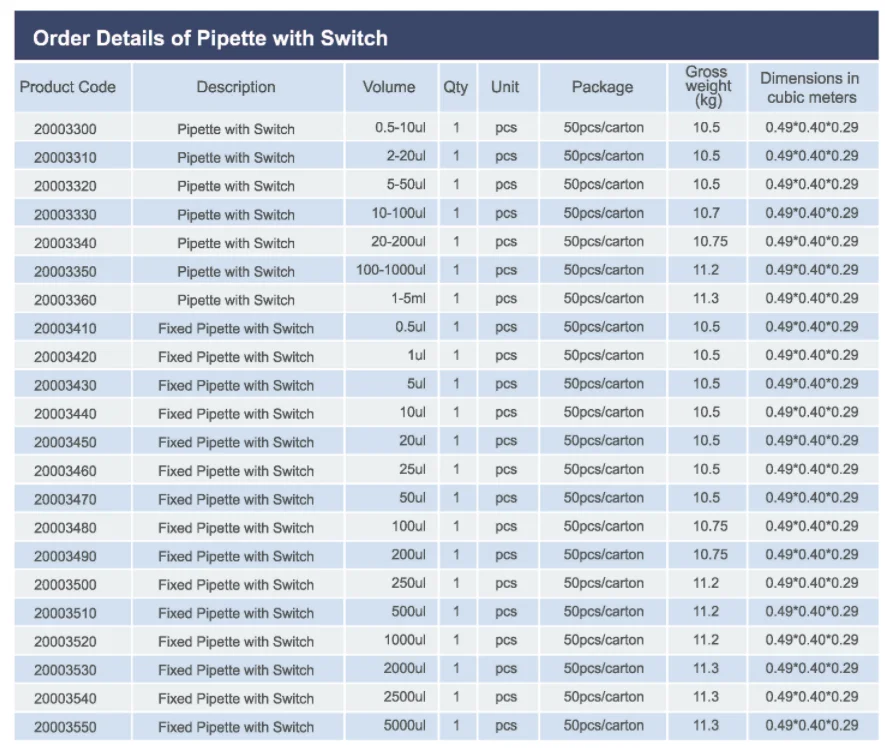The image size is (885, 748).
Task: Click the Gross weight (kg) header
Action: click(706, 86)
